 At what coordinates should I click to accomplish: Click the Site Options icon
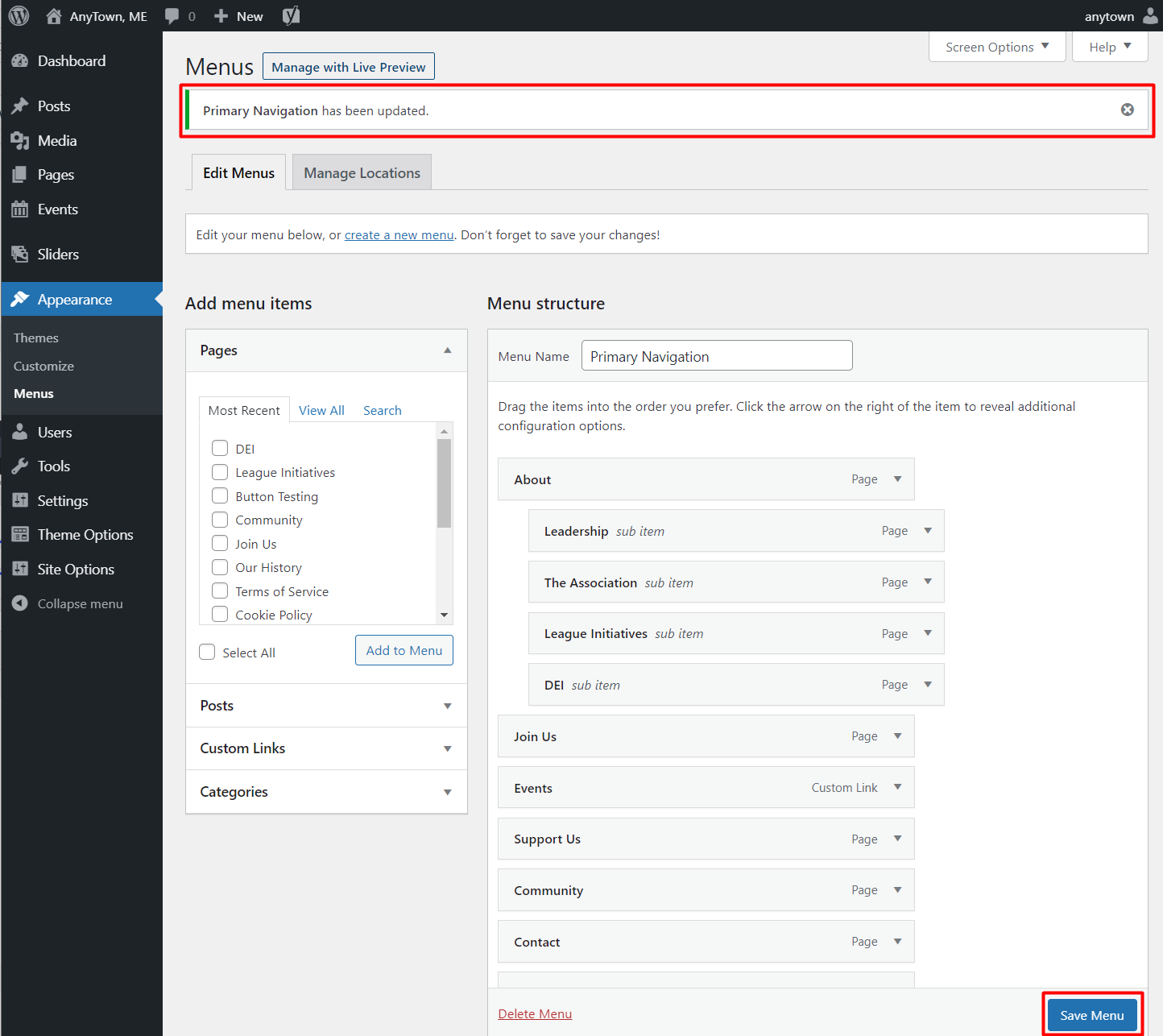pos(20,570)
